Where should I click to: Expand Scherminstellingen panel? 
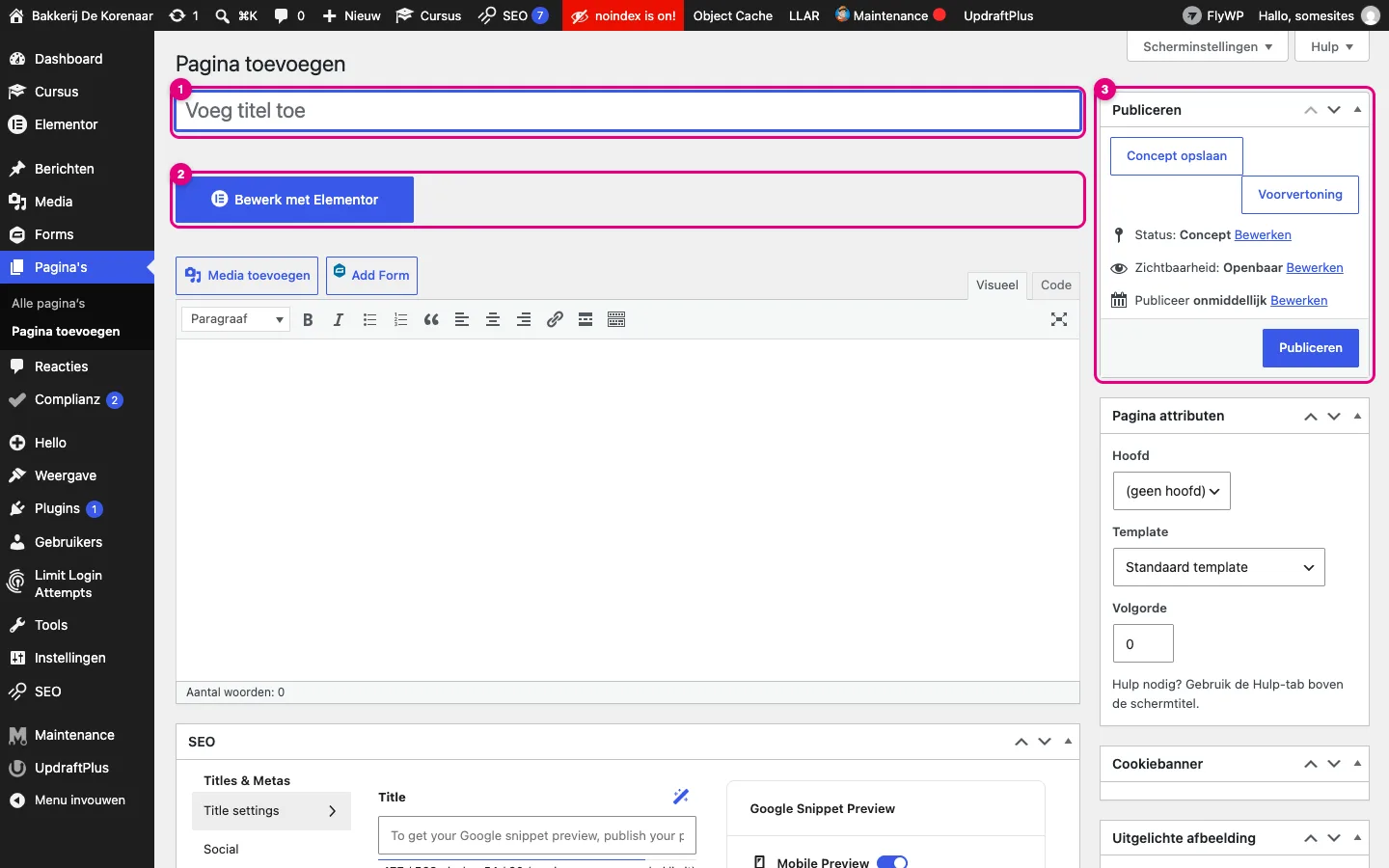pos(1208,46)
